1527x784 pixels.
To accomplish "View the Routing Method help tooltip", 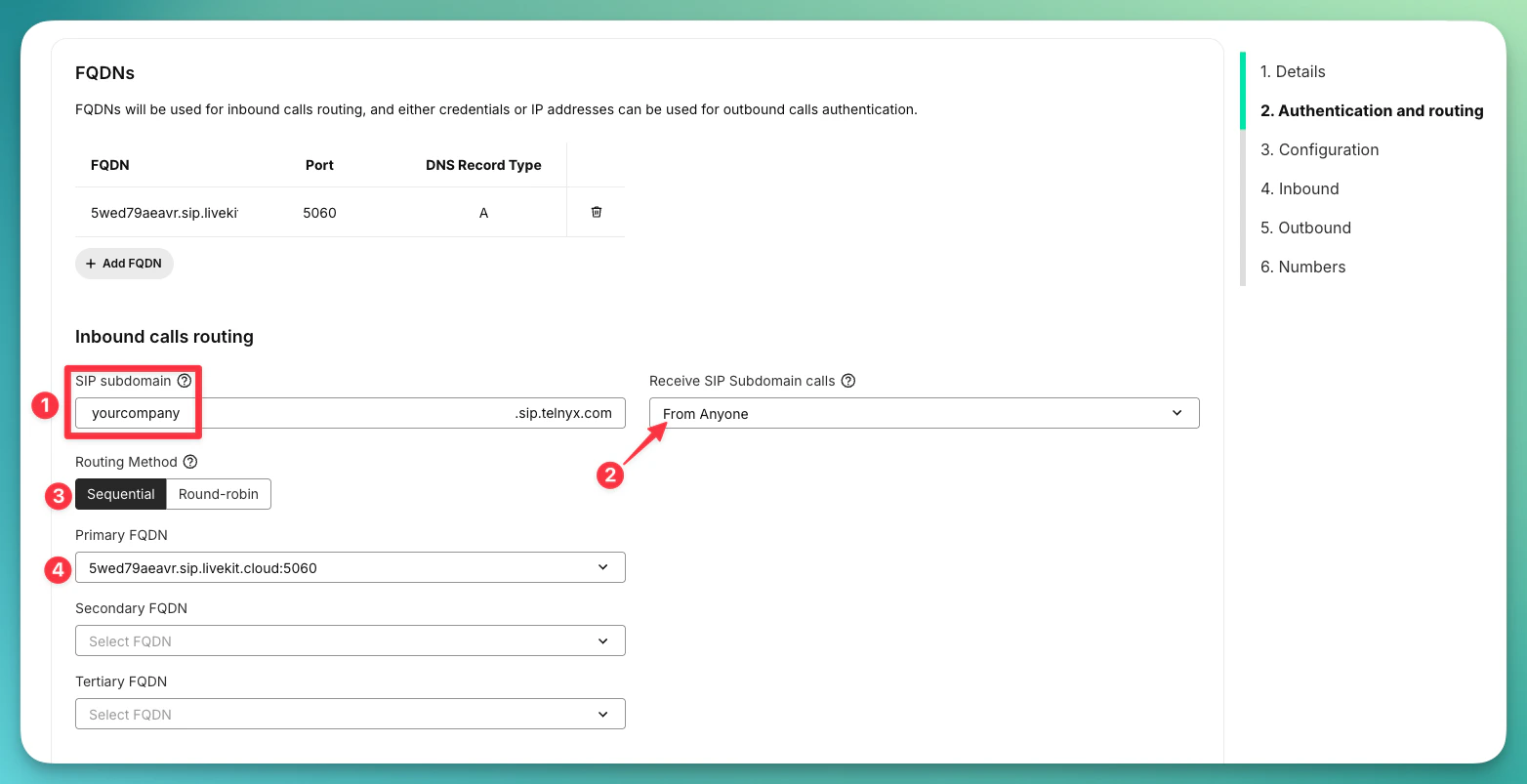I will click(190, 461).
